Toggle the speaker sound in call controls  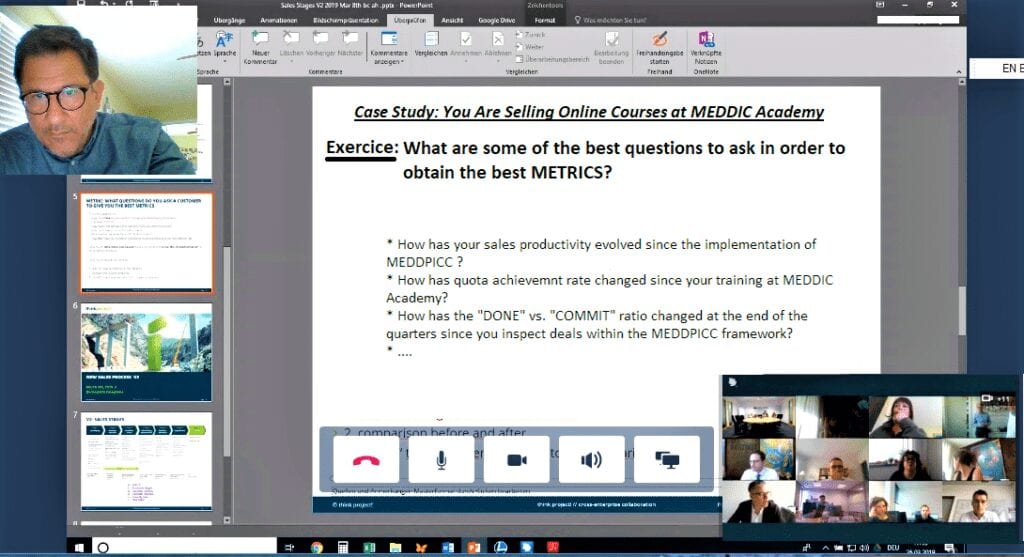tap(592, 460)
